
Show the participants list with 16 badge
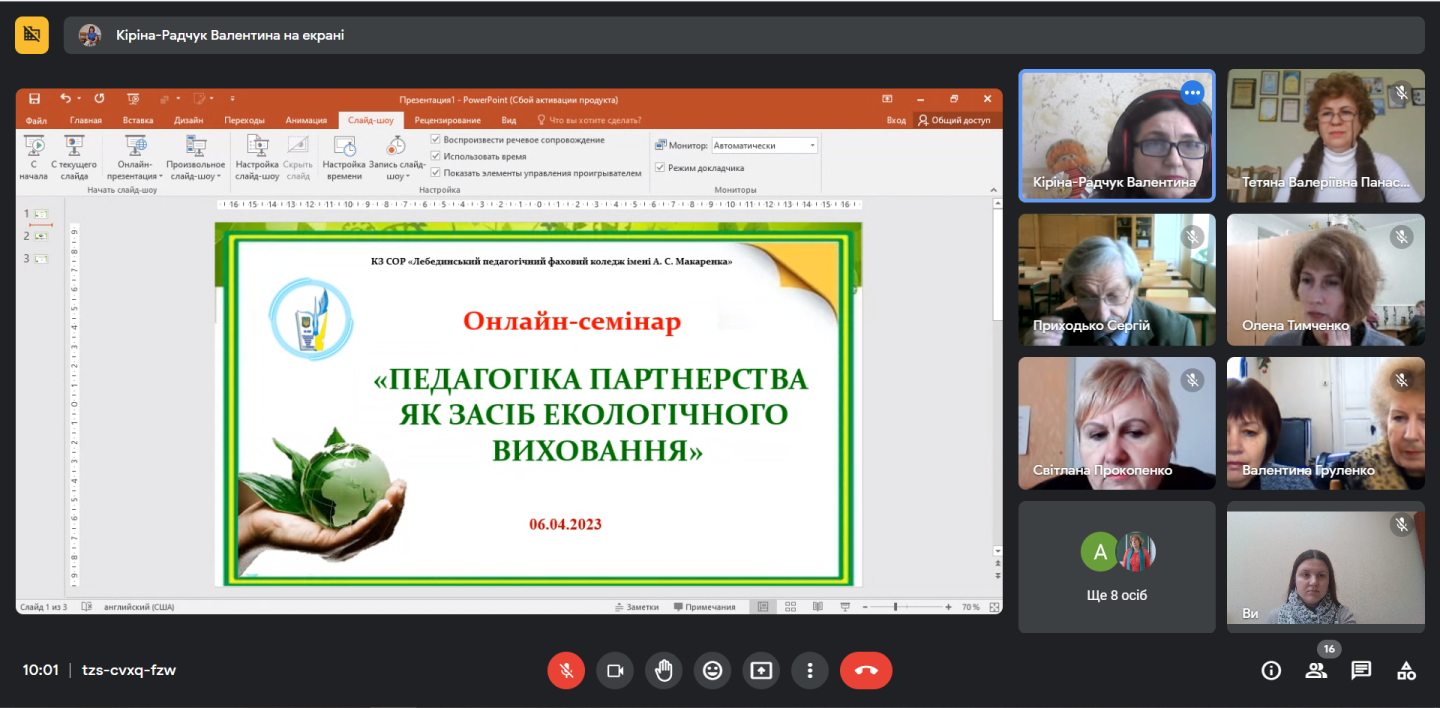pyautogui.click(x=1316, y=670)
